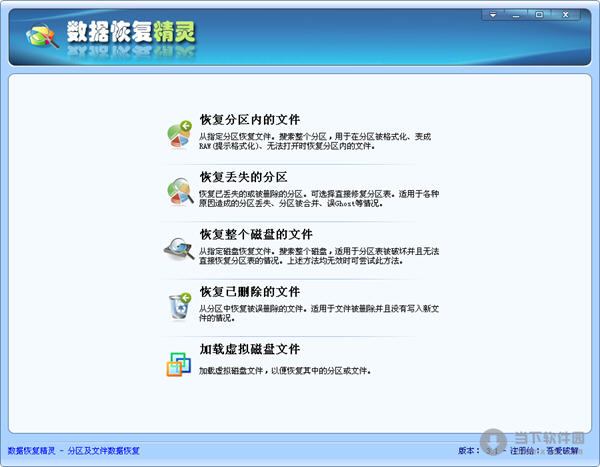The height and width of the screenshot is (467, 600).
Task: Click the app logo in title banner
Action: 42,36
